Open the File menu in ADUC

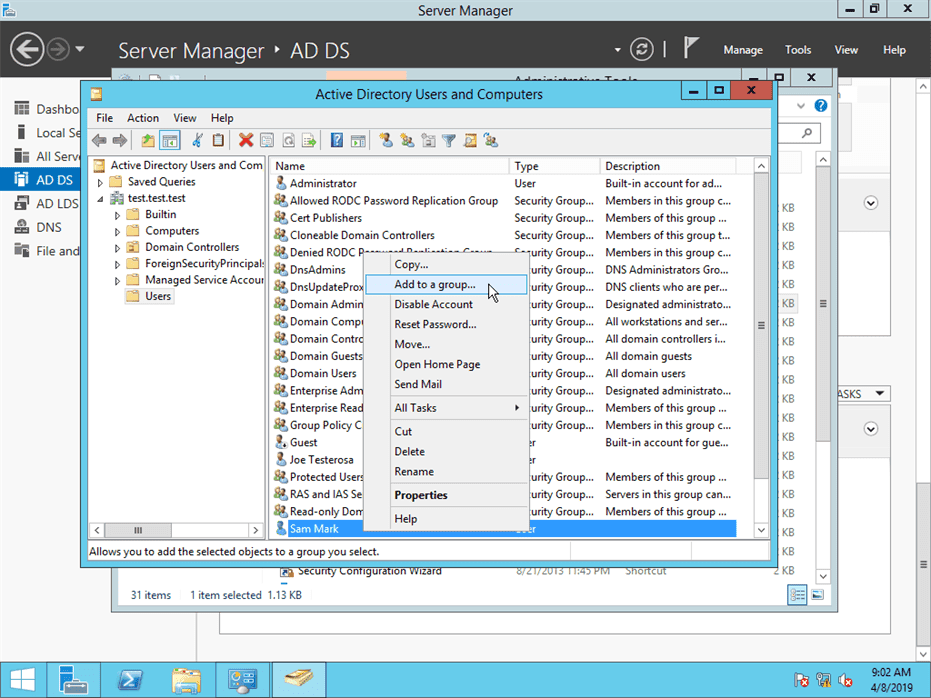coord(104,118)
